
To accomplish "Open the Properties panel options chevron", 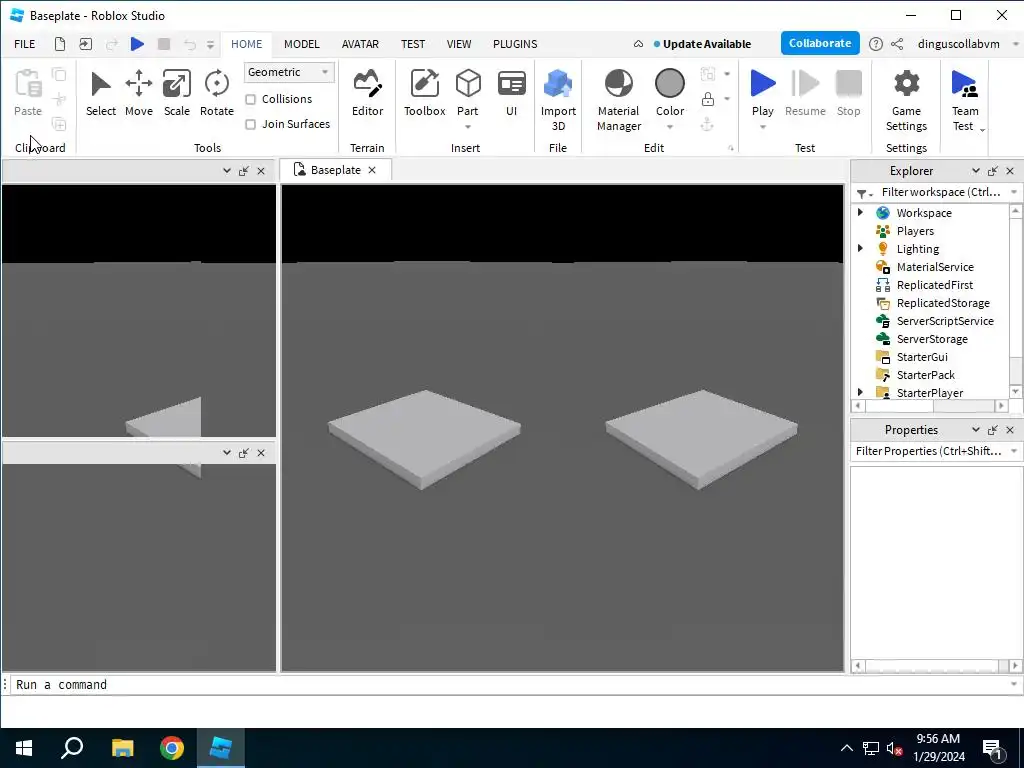I will click(x=976, y=429).
